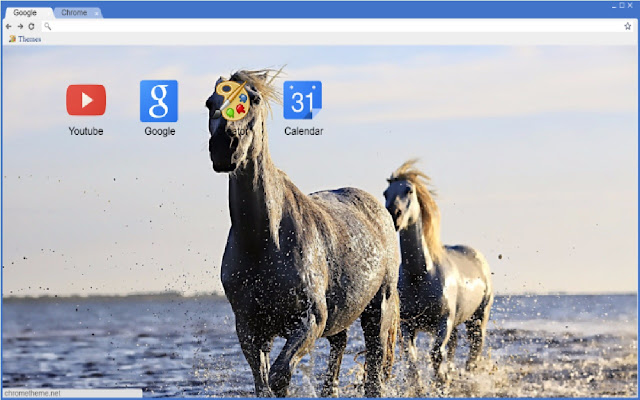Viewport: 640px width, 400px height.
Task: Click the chrometheme.net status text
Action: [x=33, y=393]
